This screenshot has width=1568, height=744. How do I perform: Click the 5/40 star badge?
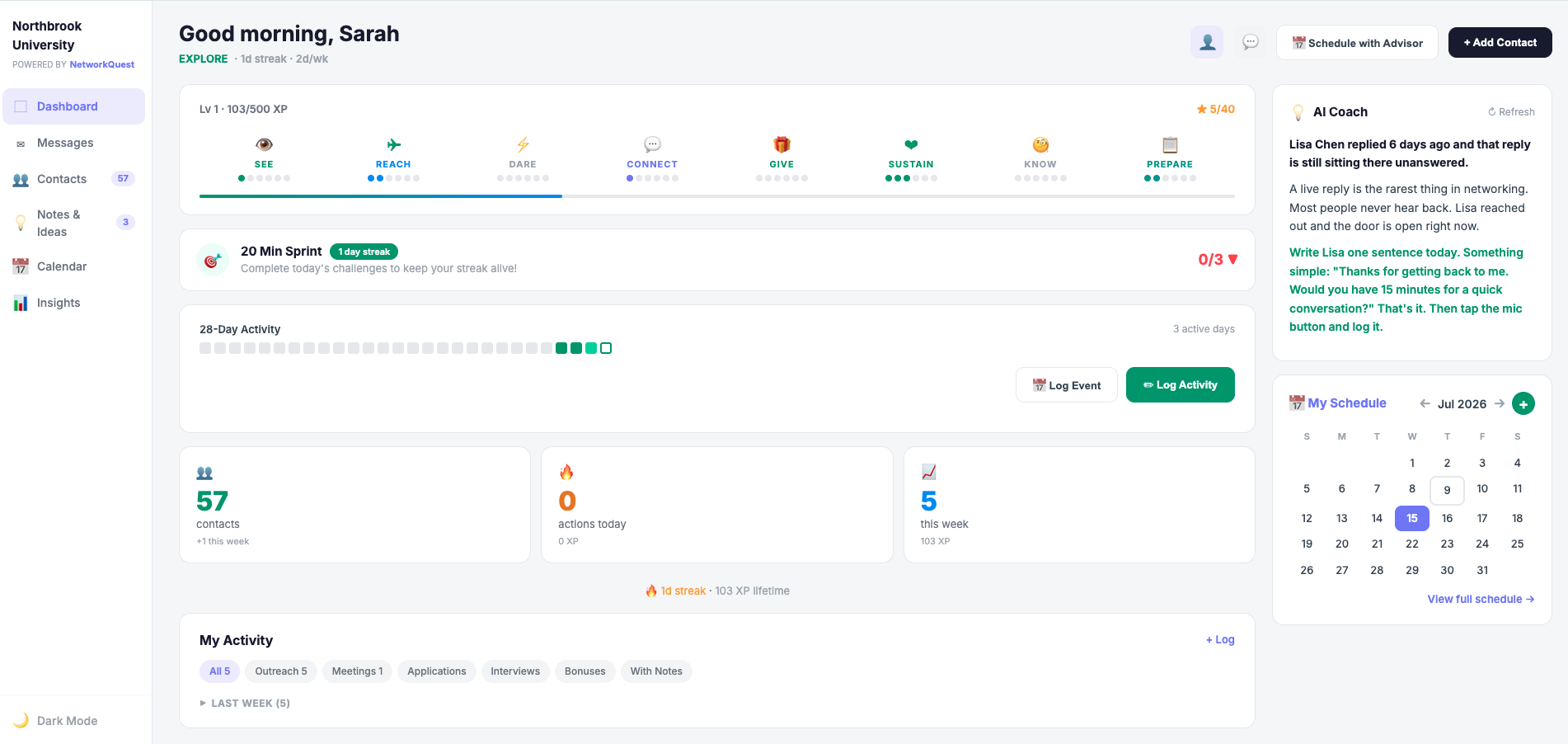(1215, 109)
